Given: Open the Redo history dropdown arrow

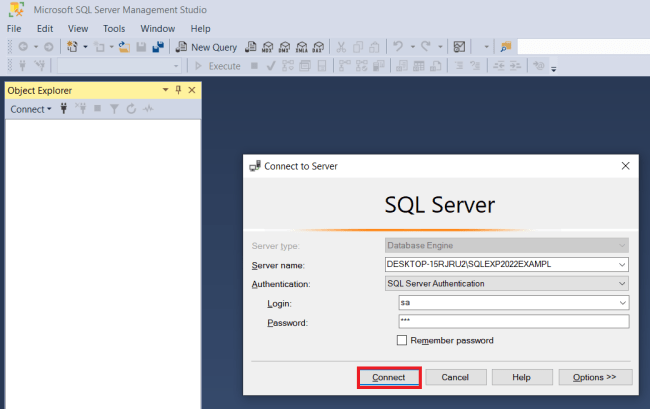Looking at the screenshot, I should click(x=440, y=47).
